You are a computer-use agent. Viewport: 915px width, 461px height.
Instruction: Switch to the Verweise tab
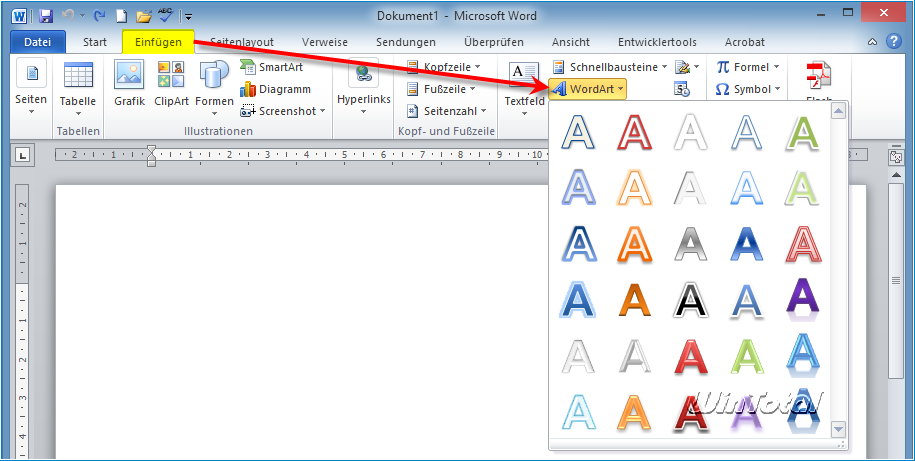[324, 42]
